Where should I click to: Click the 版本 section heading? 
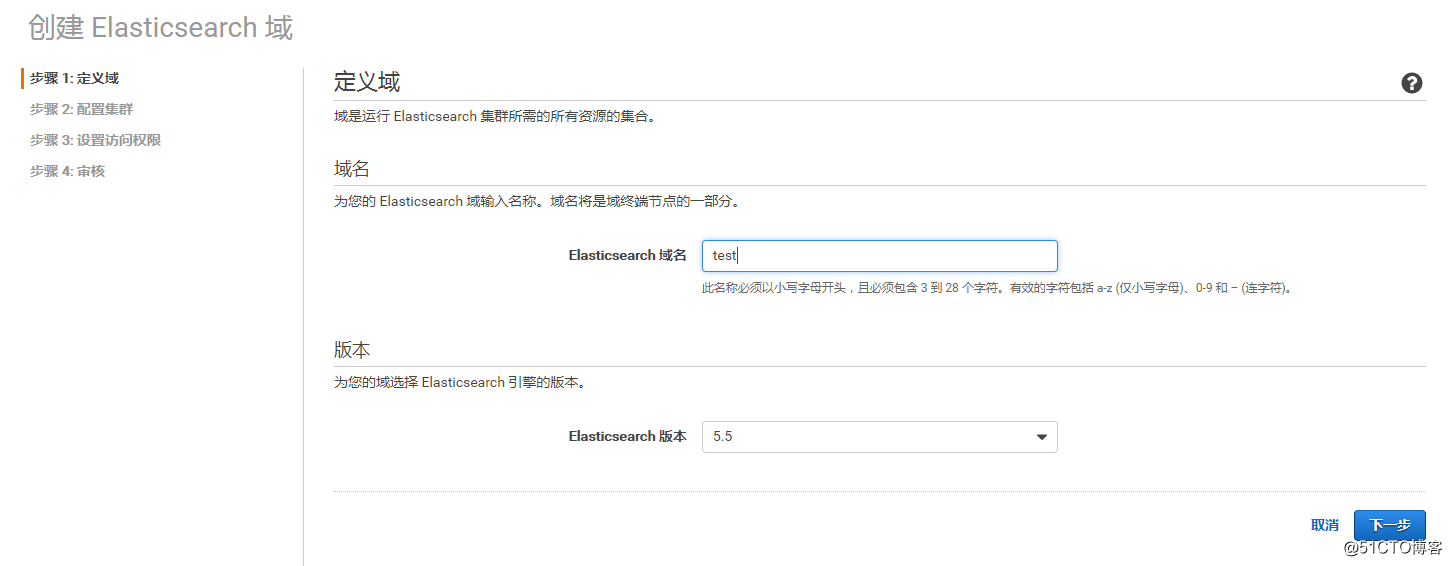click(352, 350)
